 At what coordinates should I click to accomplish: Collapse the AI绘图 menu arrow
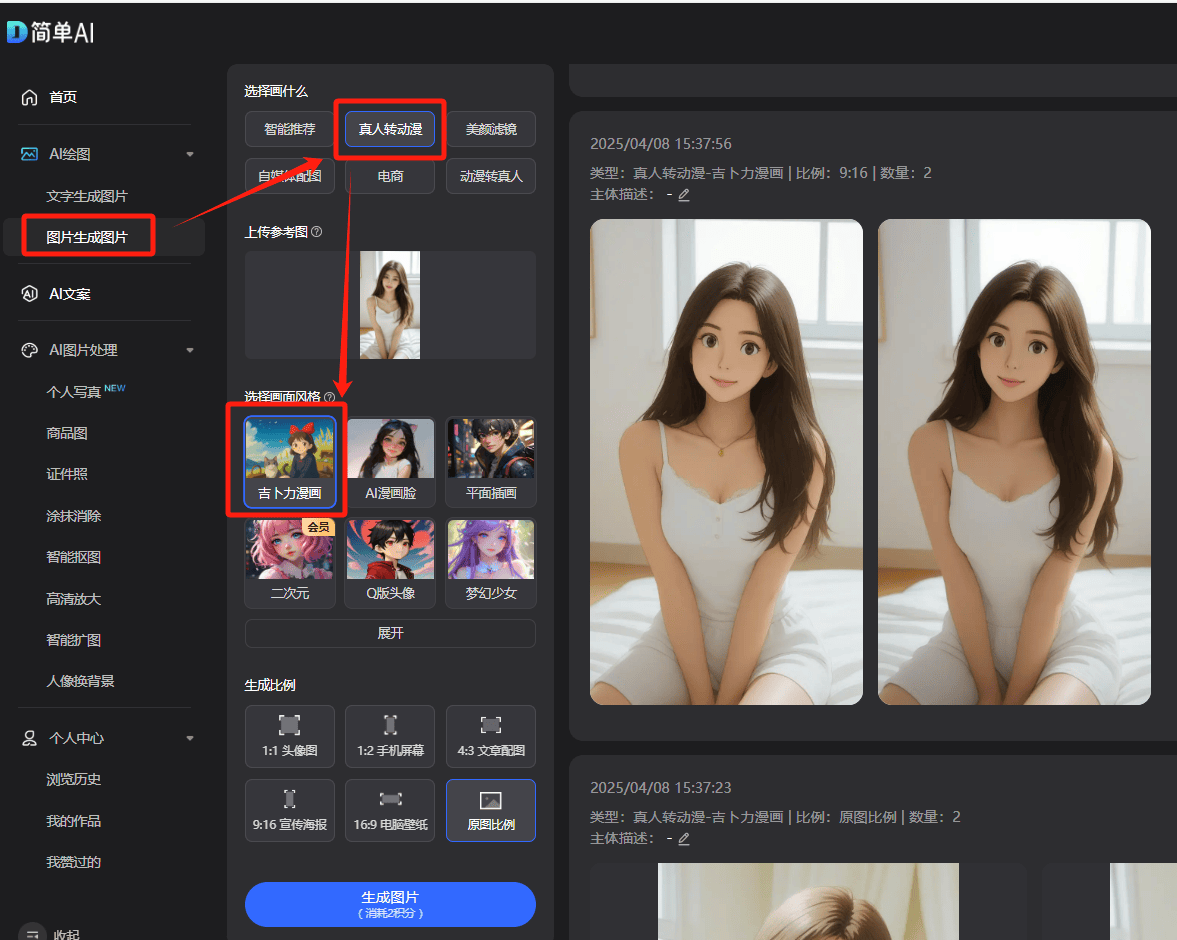click(x=190, y=154)
